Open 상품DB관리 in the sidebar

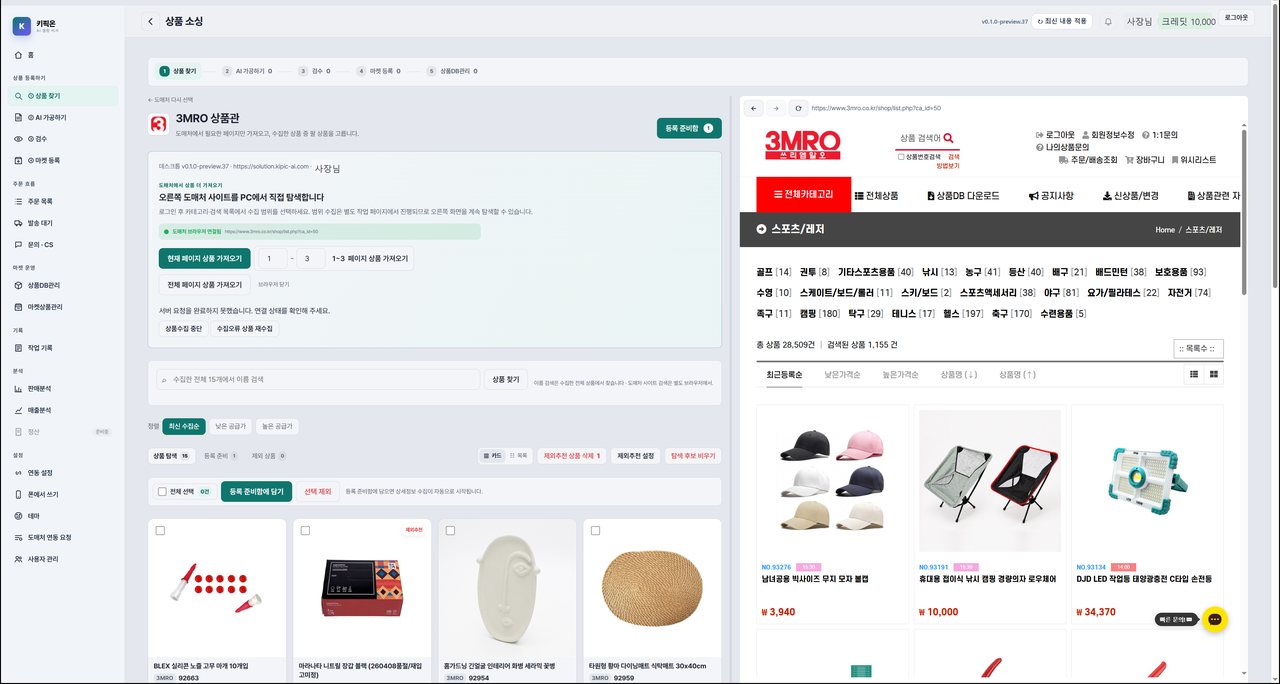[x=62, y=285]
